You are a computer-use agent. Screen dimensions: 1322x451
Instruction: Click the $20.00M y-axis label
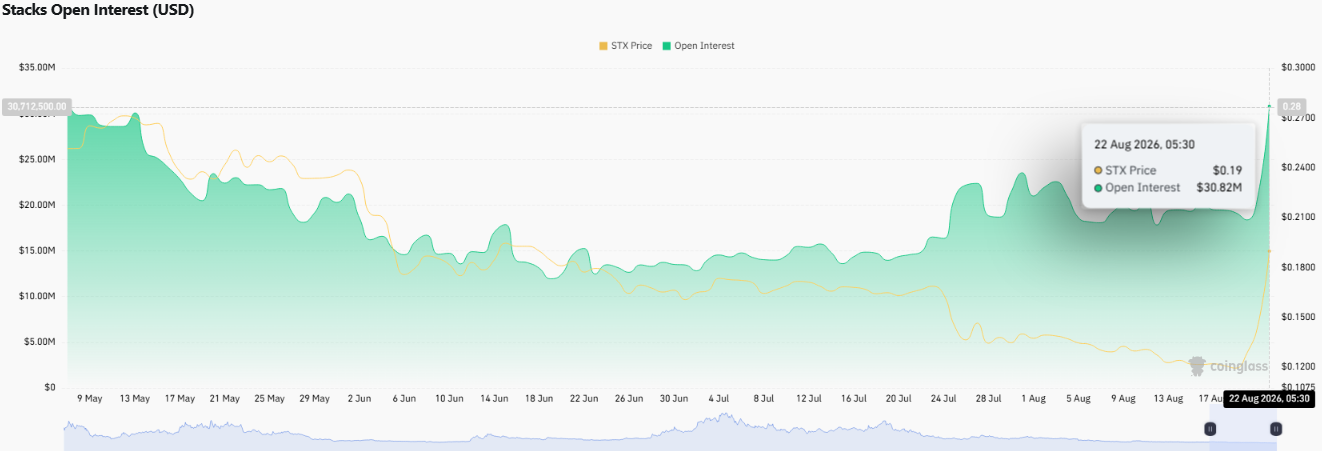click(x=37, y=205)
